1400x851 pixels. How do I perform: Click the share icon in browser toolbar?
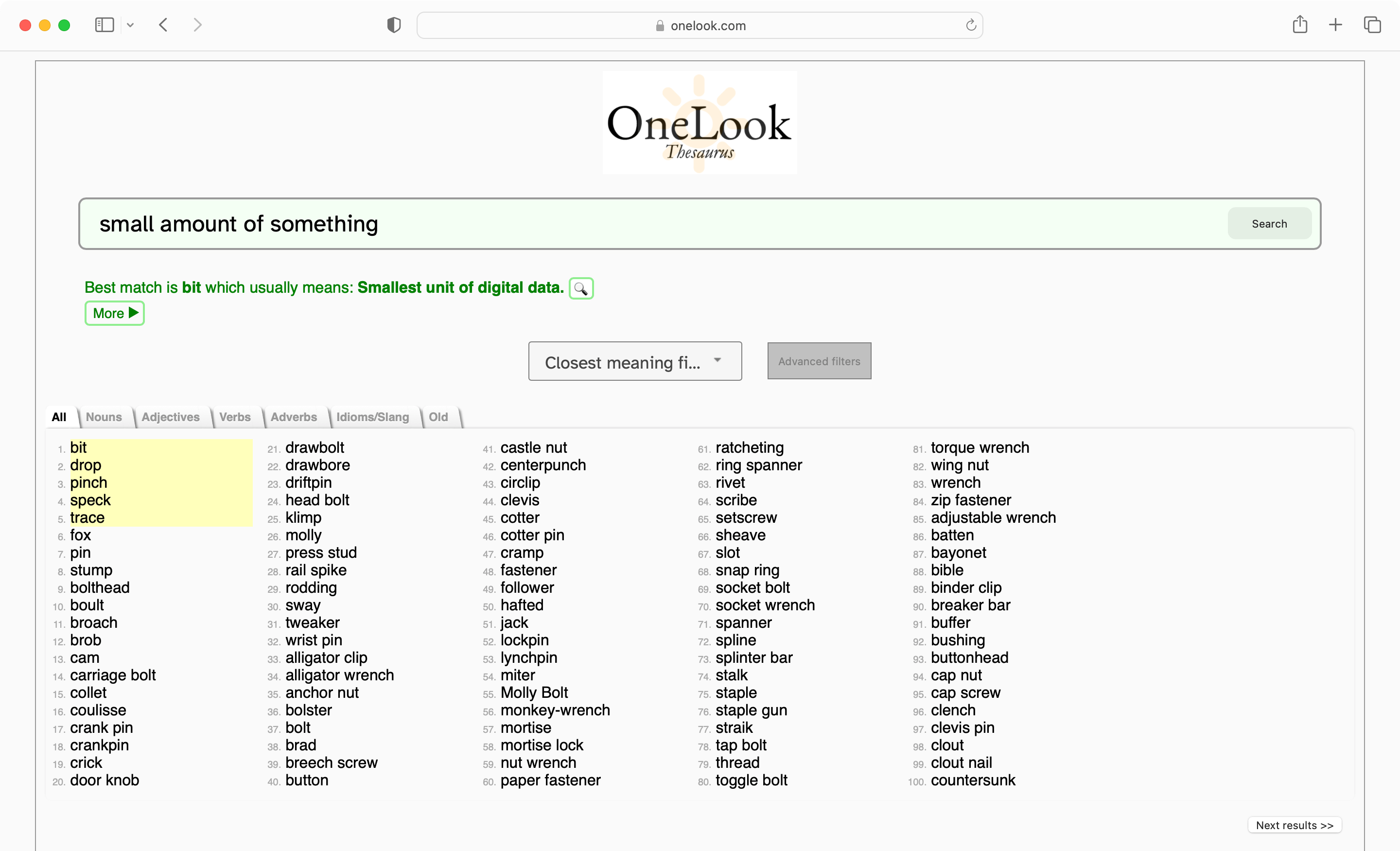[1299, 25]
